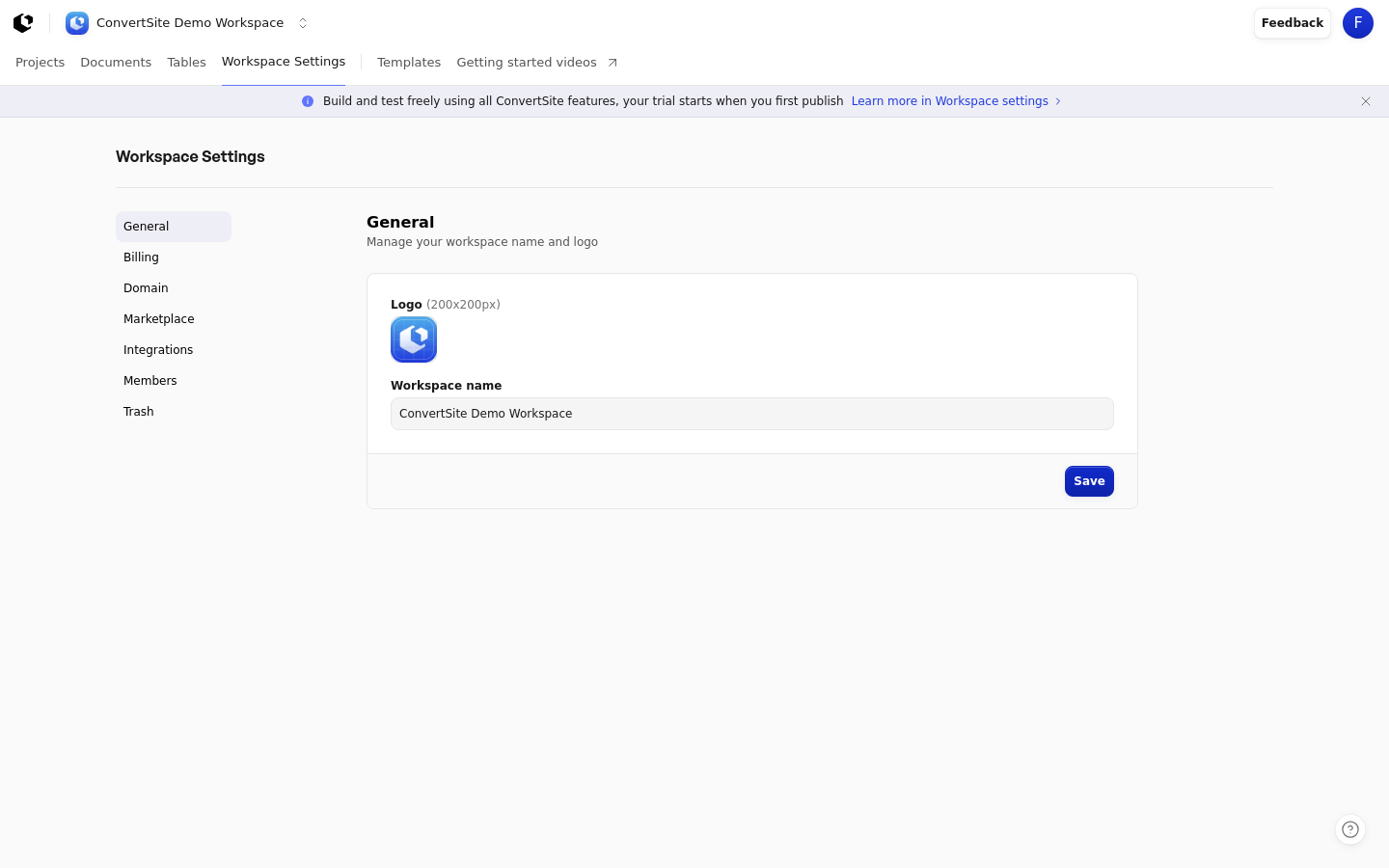Open Trash settings section
This screenshot has width=1389, height=868.
point(174,412)
